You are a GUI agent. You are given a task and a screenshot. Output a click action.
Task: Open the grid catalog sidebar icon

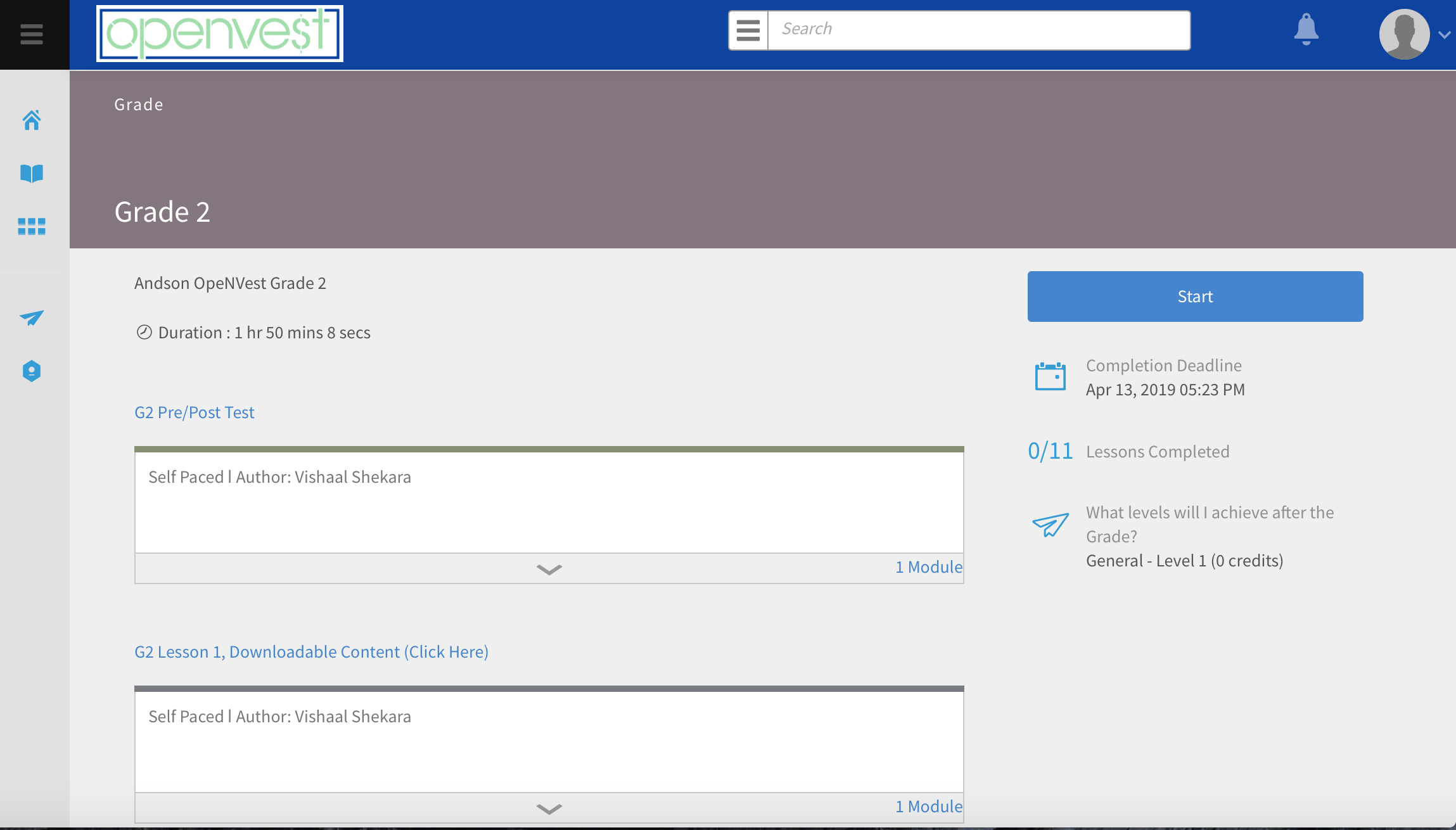(x=32, y=226)
